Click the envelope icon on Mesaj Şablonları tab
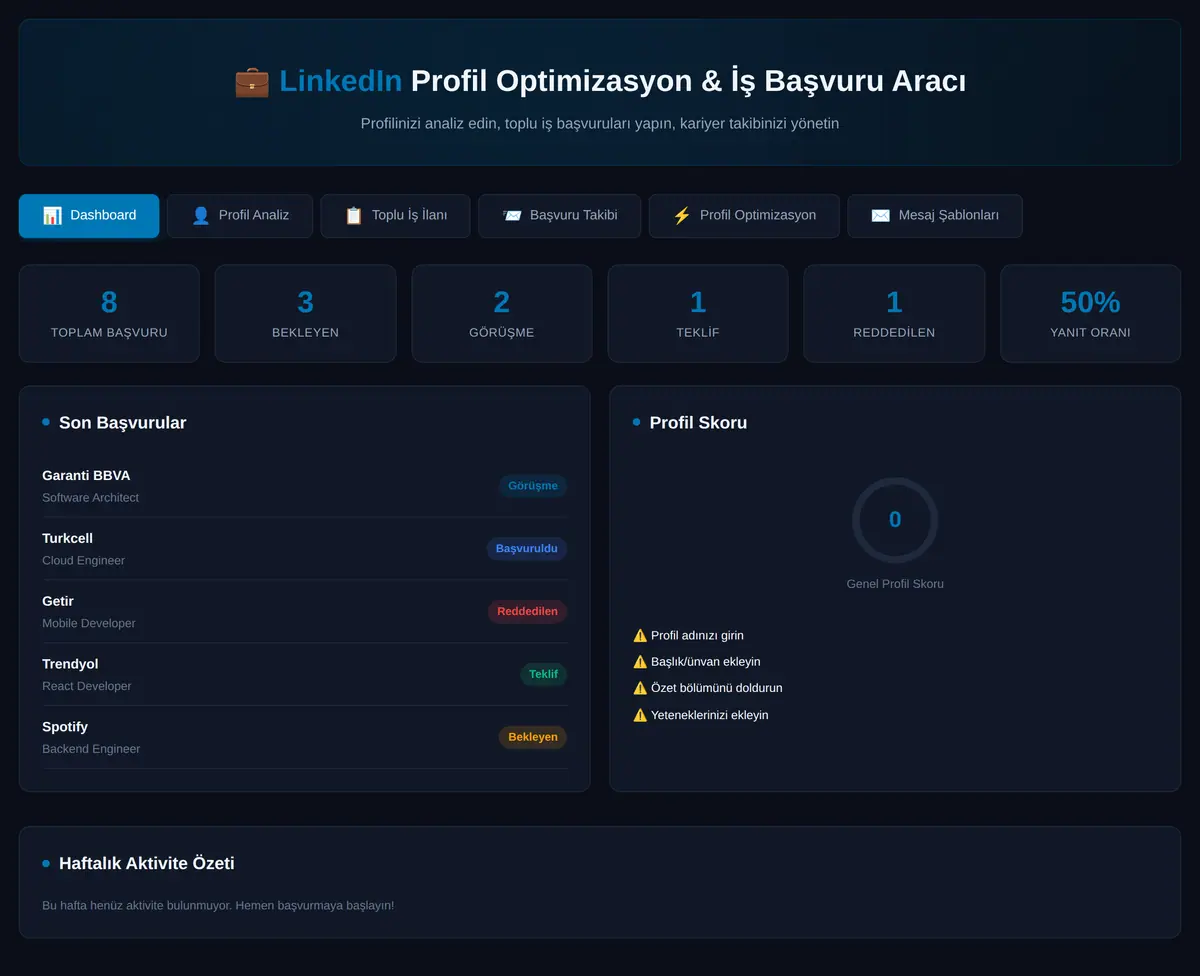The image size is (1200, 976). [x=880, y=216]
